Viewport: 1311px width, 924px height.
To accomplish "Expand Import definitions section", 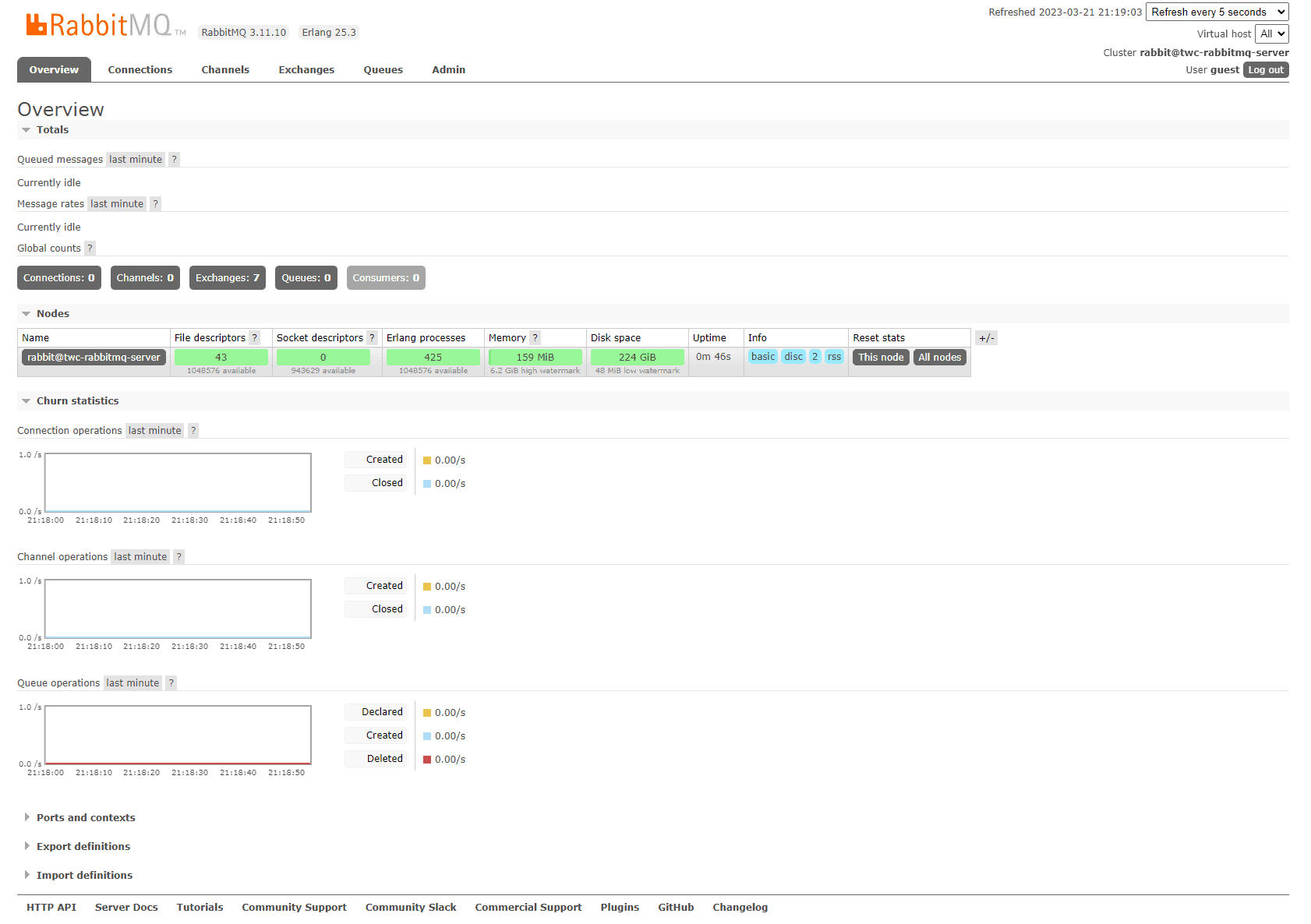I will [x=84, y=875].
